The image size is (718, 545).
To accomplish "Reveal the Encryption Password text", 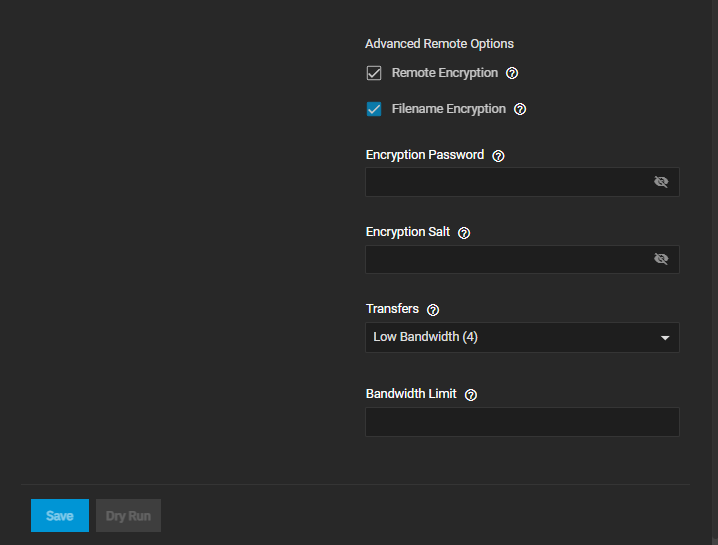I will (x=661, y=182).
